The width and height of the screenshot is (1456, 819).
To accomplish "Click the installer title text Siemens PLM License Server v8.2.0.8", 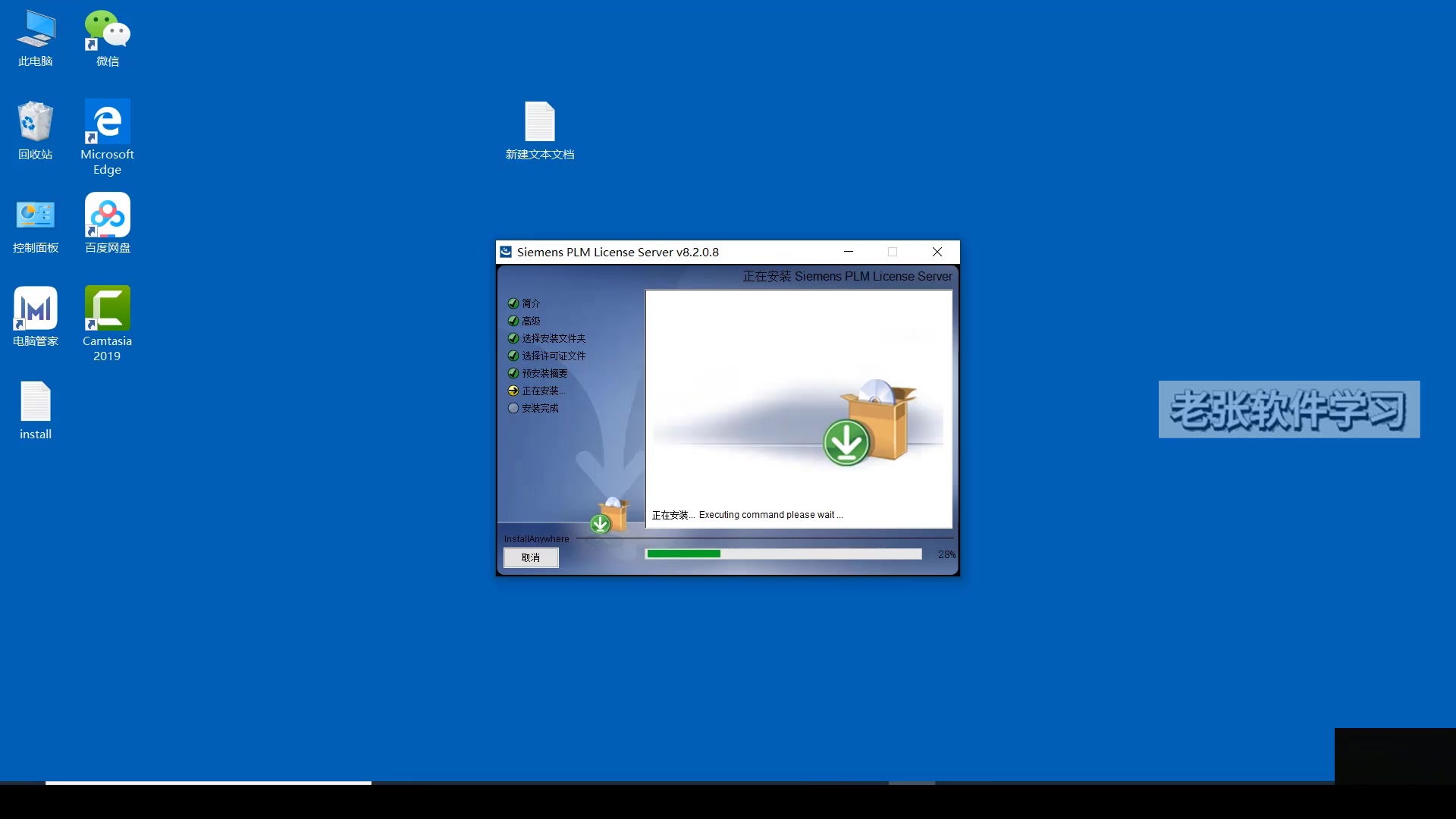I will (618, 252).
